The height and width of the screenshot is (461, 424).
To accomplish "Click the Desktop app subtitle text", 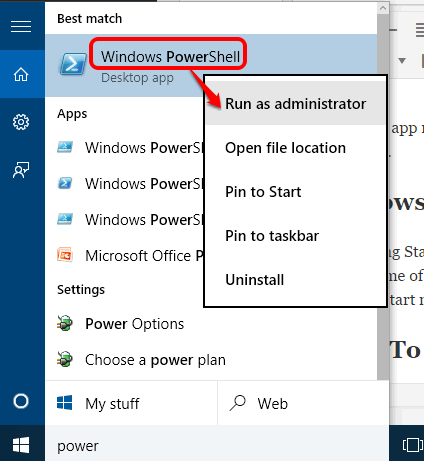I will click(137, 78).
